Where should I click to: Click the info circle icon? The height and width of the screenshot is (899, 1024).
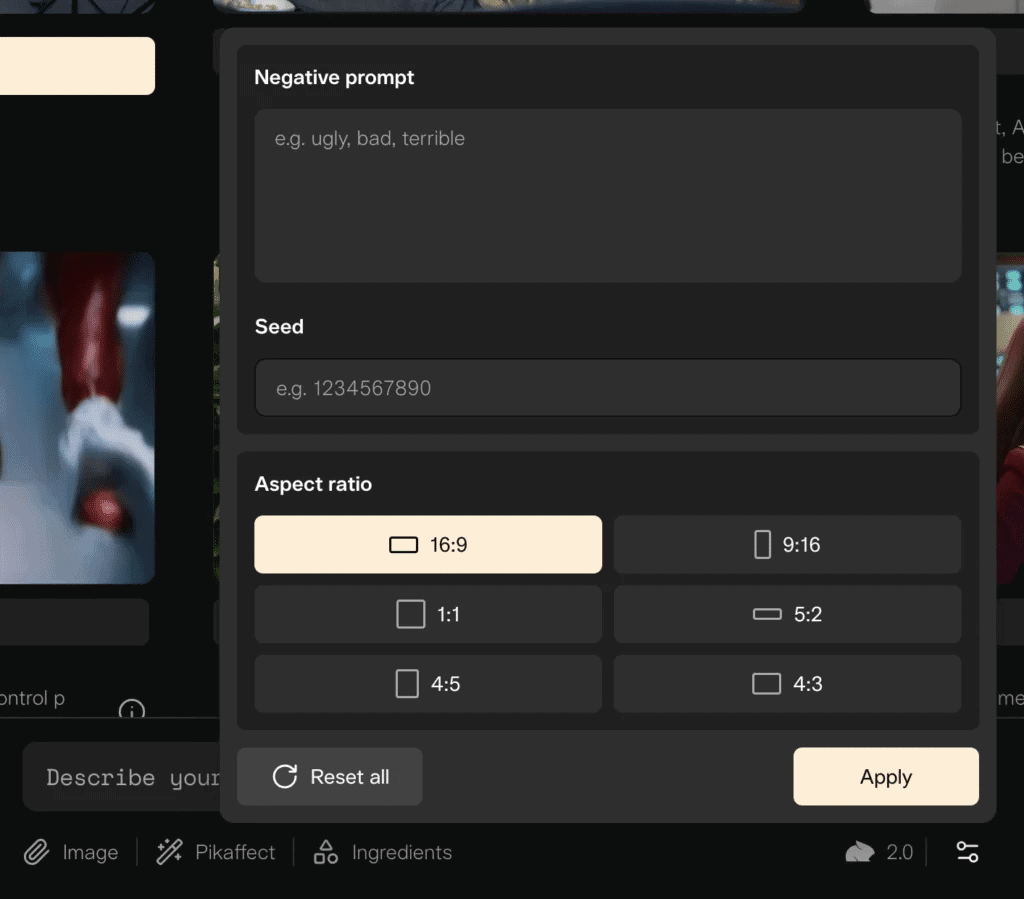(132, 711)
